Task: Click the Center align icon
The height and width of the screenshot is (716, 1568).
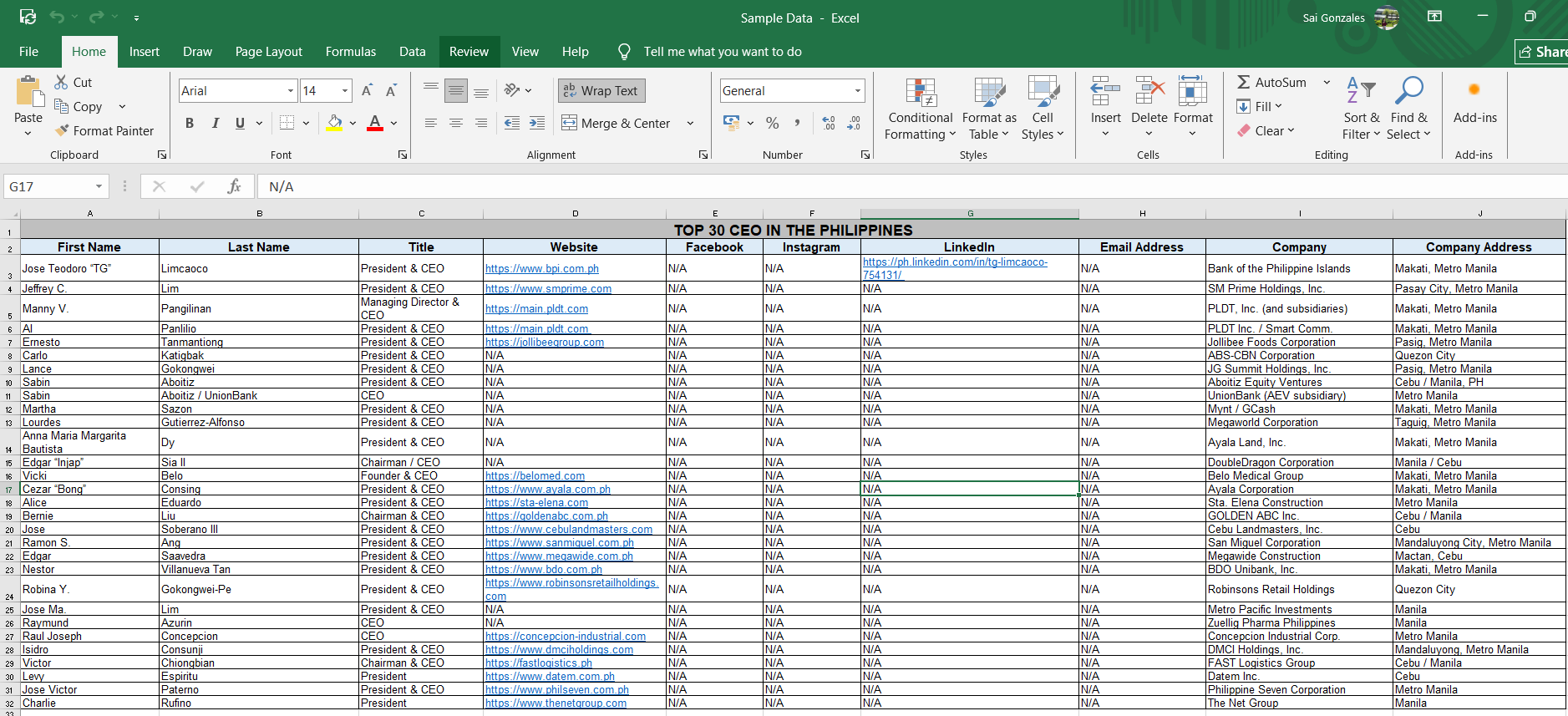Action: [x=456, y=124]
